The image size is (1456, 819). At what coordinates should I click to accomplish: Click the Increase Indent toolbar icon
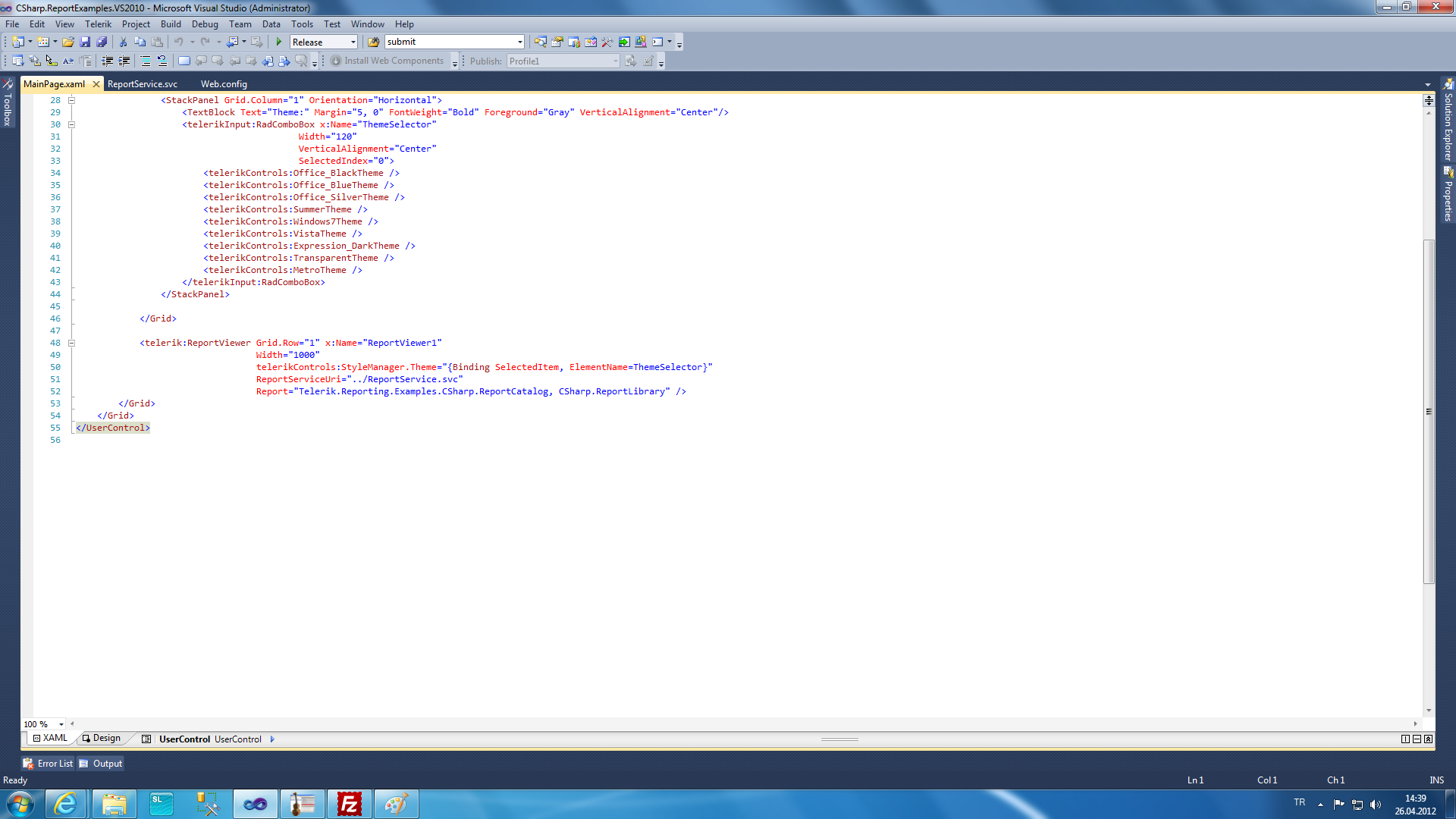coord(124,61)
